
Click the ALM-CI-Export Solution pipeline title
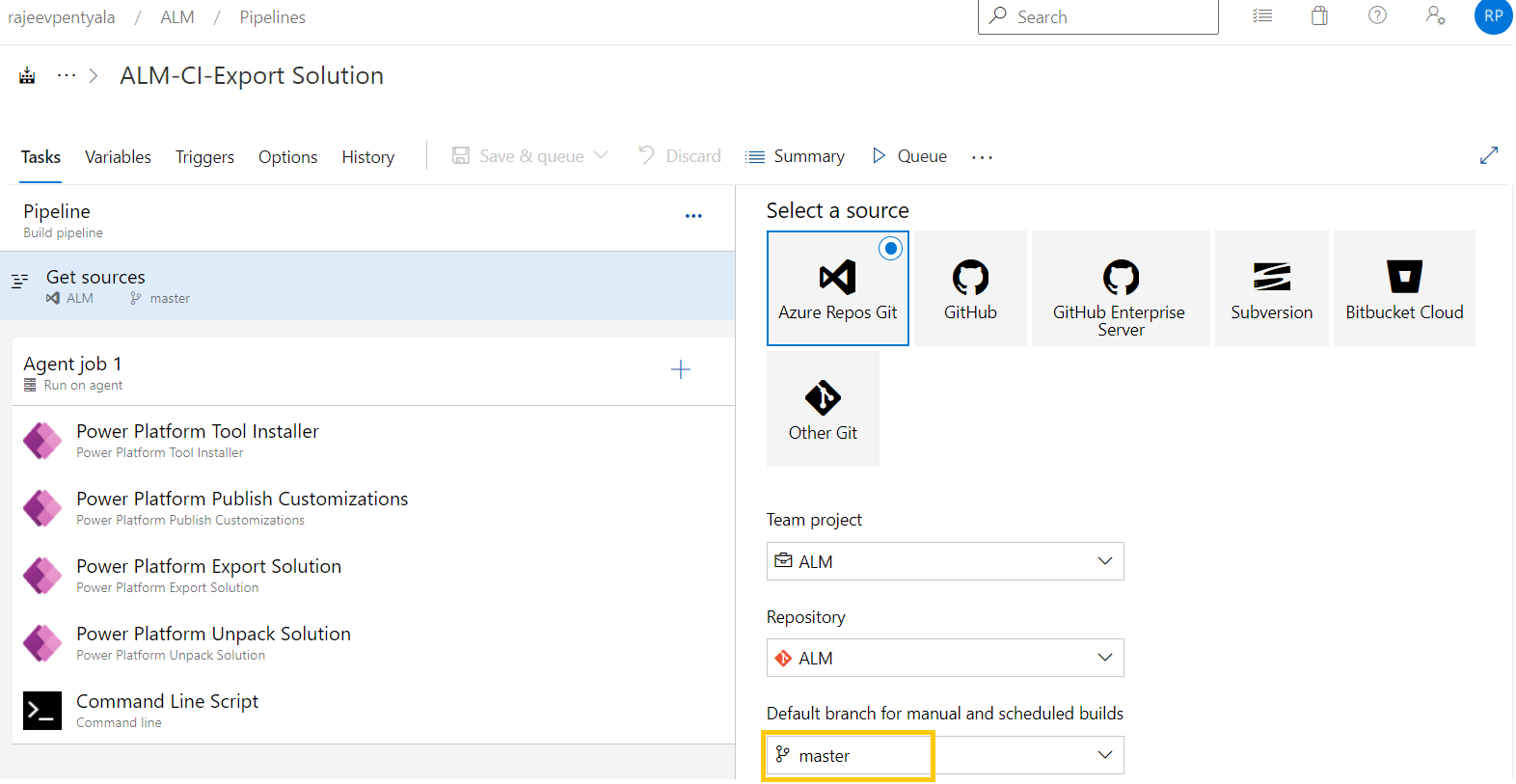point(252,75)
